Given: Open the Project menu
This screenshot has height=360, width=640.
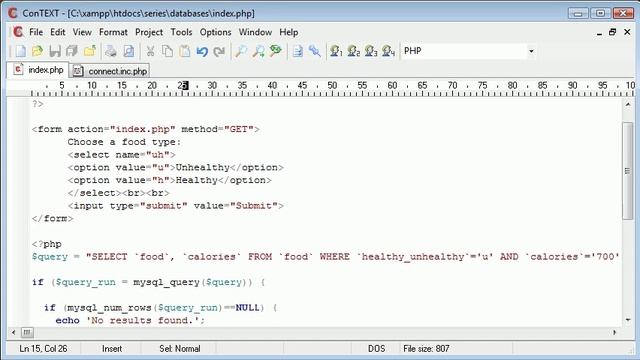Looking at the screenshot, I should (149, 32).
